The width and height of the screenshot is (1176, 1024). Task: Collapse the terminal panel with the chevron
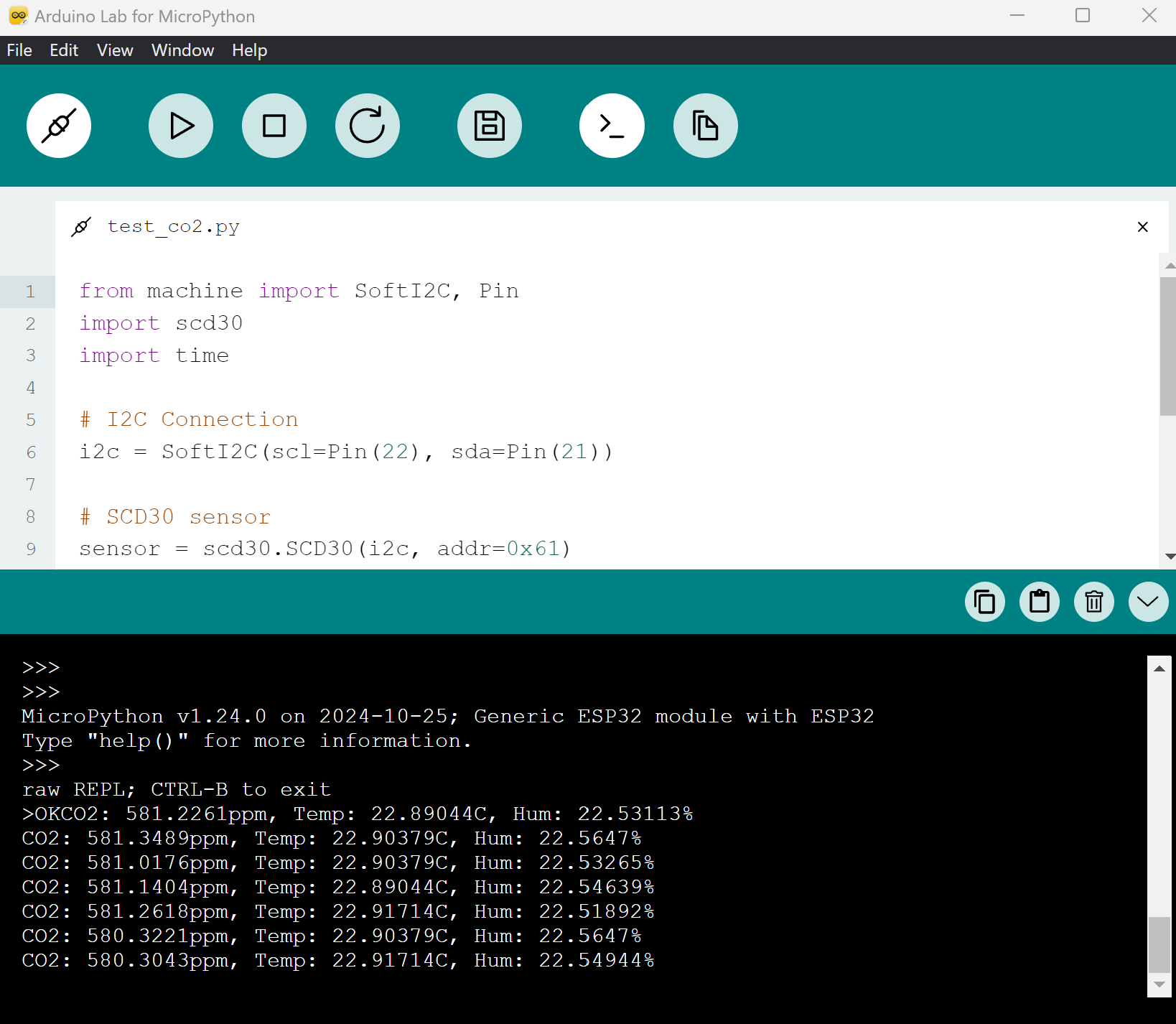pos(1149,602)
